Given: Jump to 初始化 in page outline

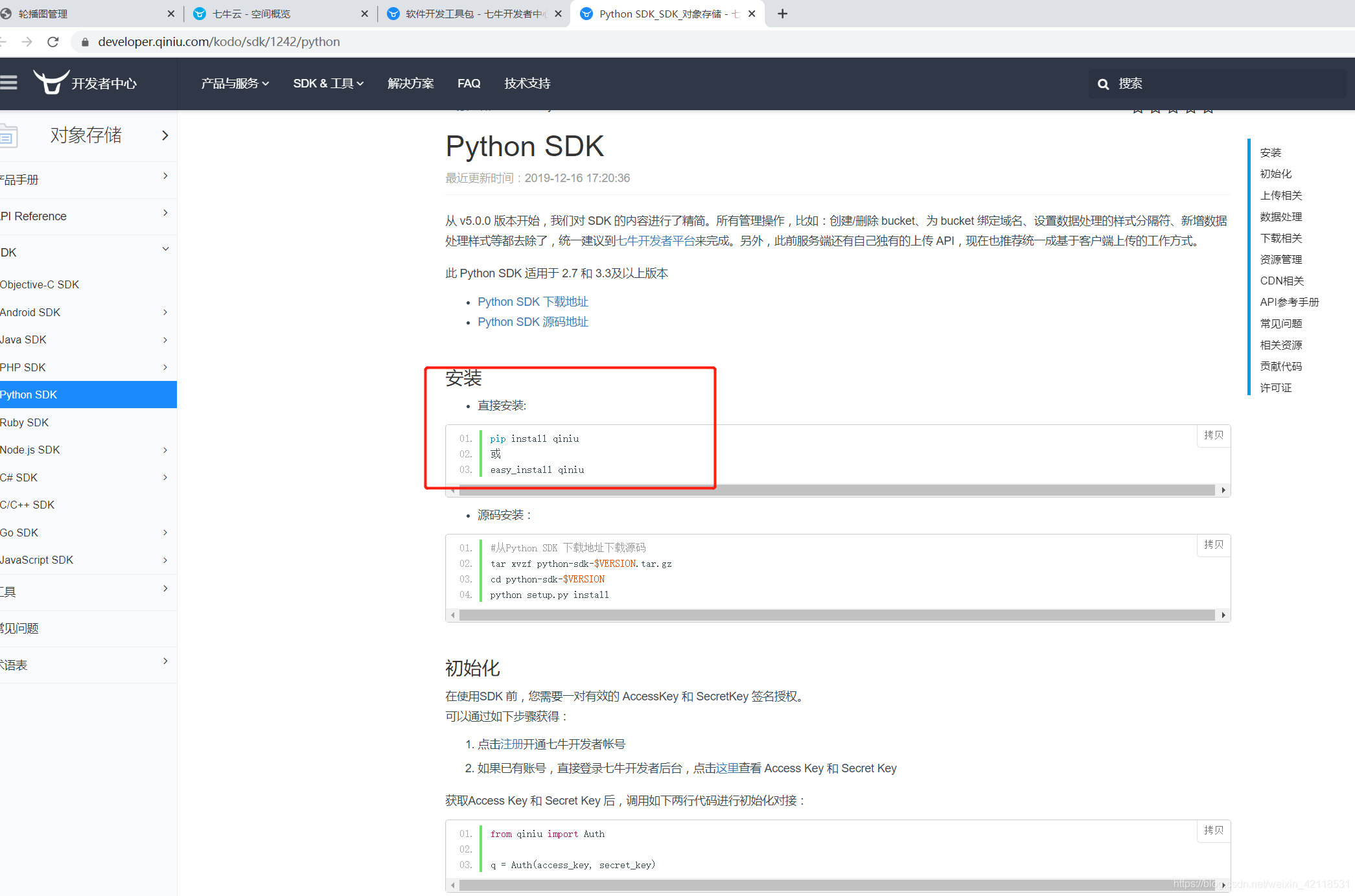Looking at the screenshot, I should (1275, 174).
